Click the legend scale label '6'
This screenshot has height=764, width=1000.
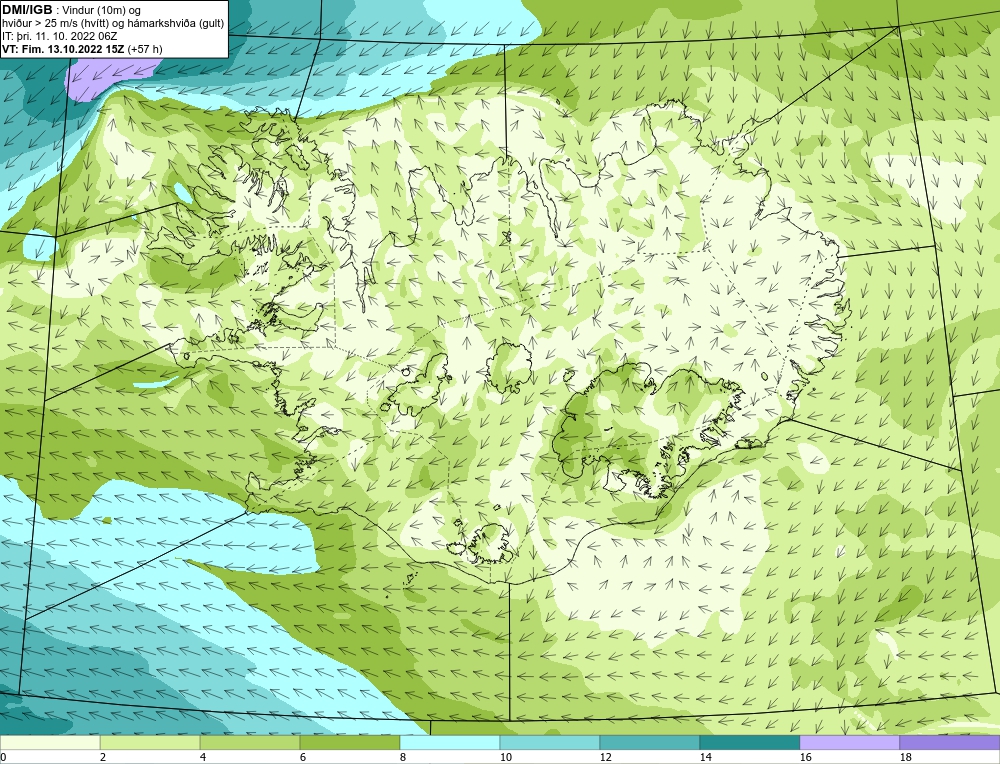pos(304,758)
